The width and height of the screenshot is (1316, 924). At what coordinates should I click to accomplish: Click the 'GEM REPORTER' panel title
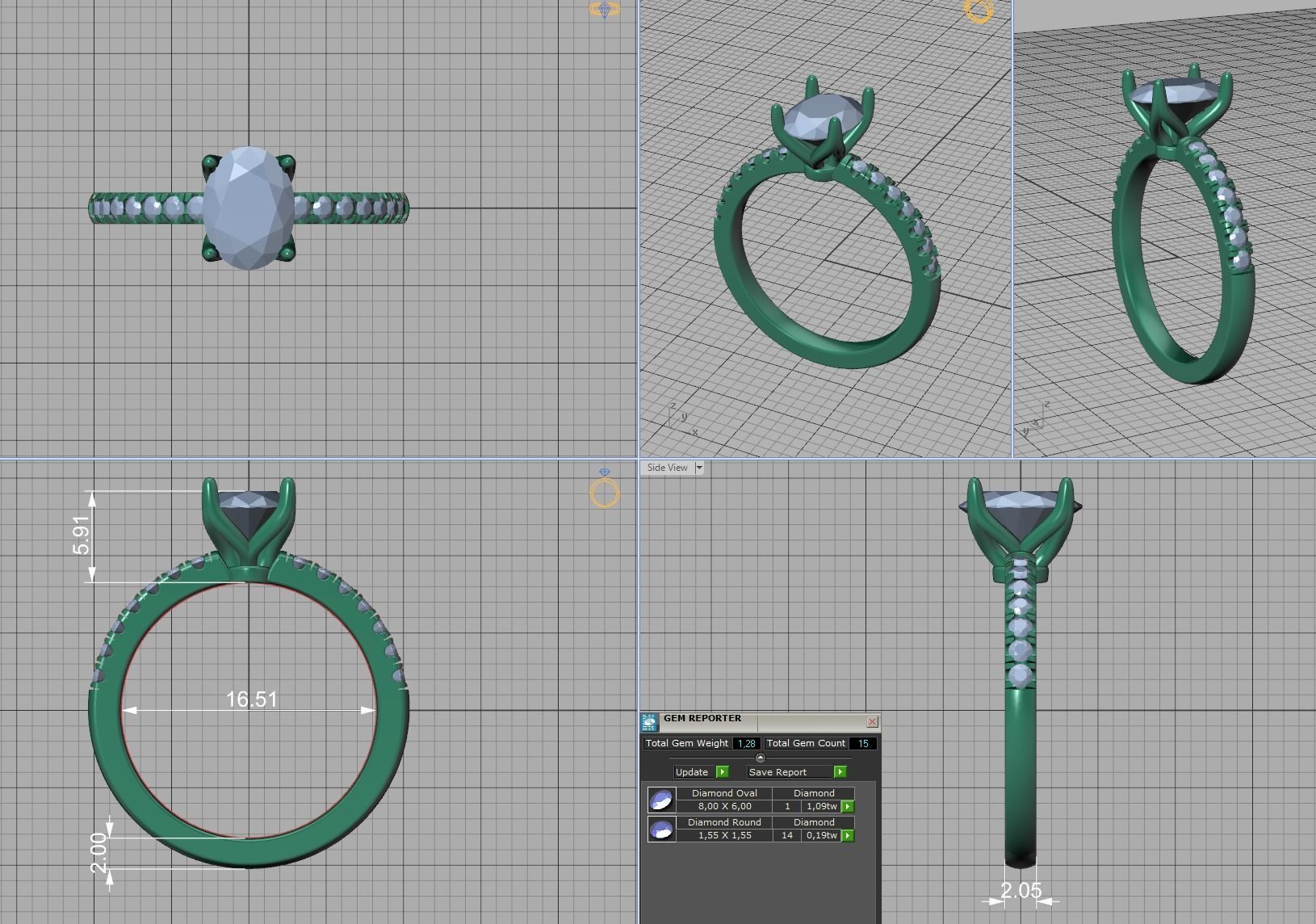[702, 718]
